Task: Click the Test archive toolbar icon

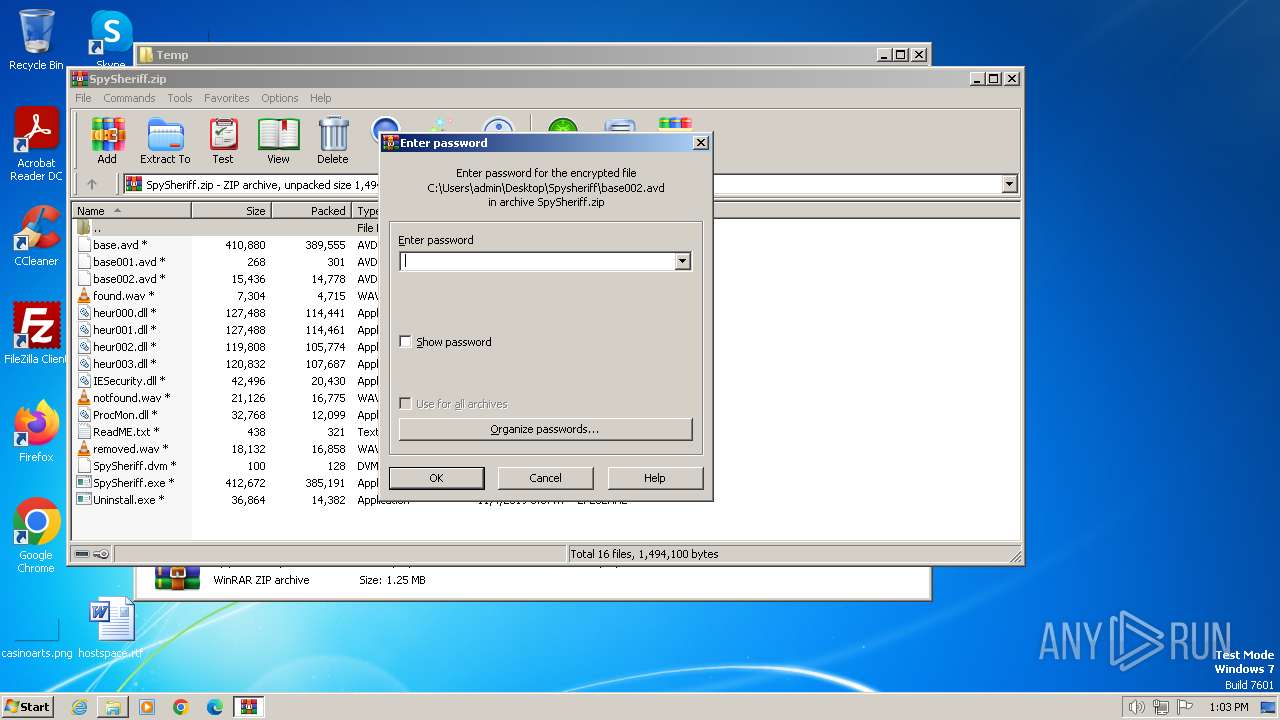Action: 223,140
